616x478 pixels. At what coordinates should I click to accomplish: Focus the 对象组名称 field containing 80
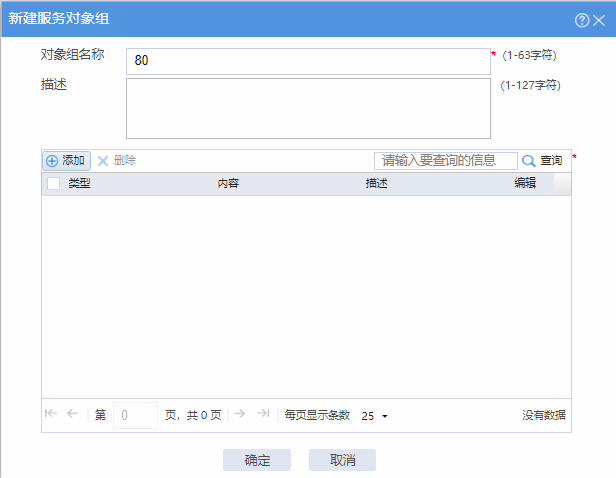(x=308, y=61)
